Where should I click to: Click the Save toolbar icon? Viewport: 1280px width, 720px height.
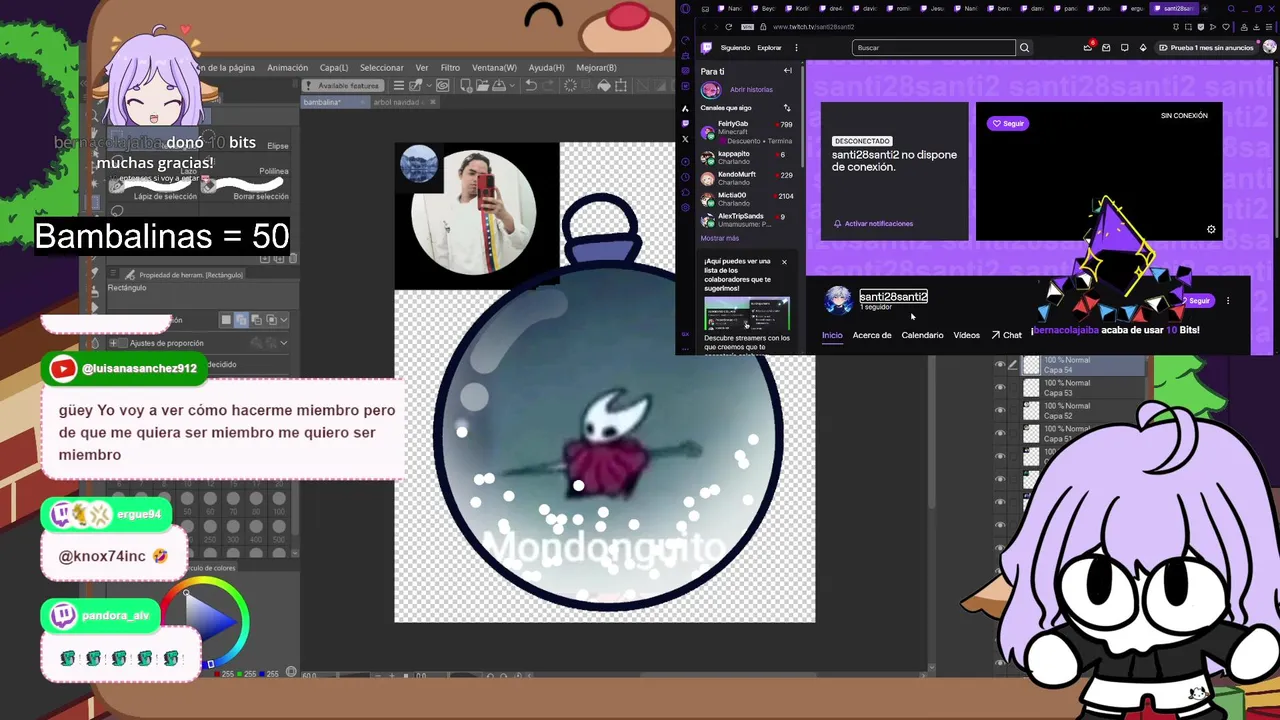click(x=499, y=86)
